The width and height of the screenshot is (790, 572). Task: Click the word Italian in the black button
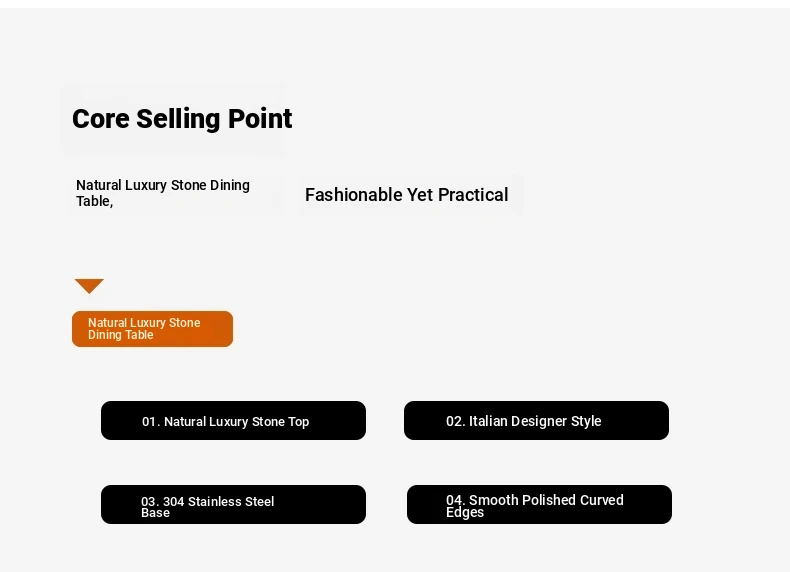[488, 421]
